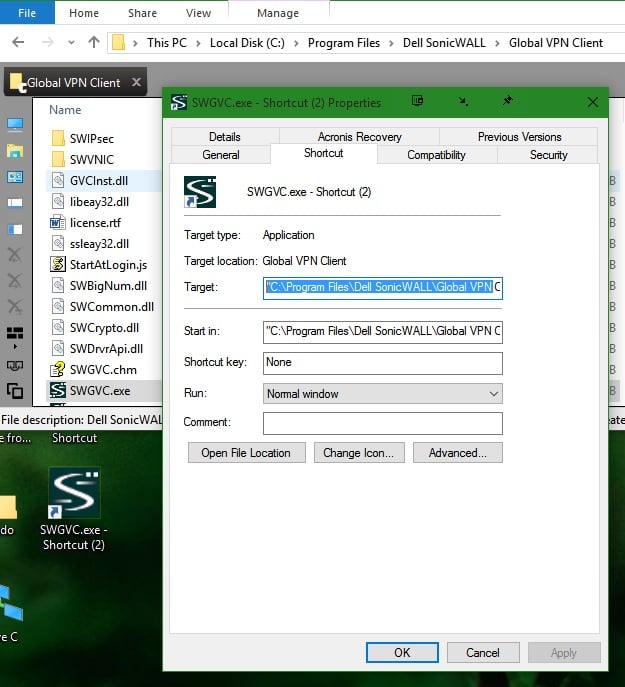
Task: Select SWBigNum.dll file icon
Action: tap(58, 285)
